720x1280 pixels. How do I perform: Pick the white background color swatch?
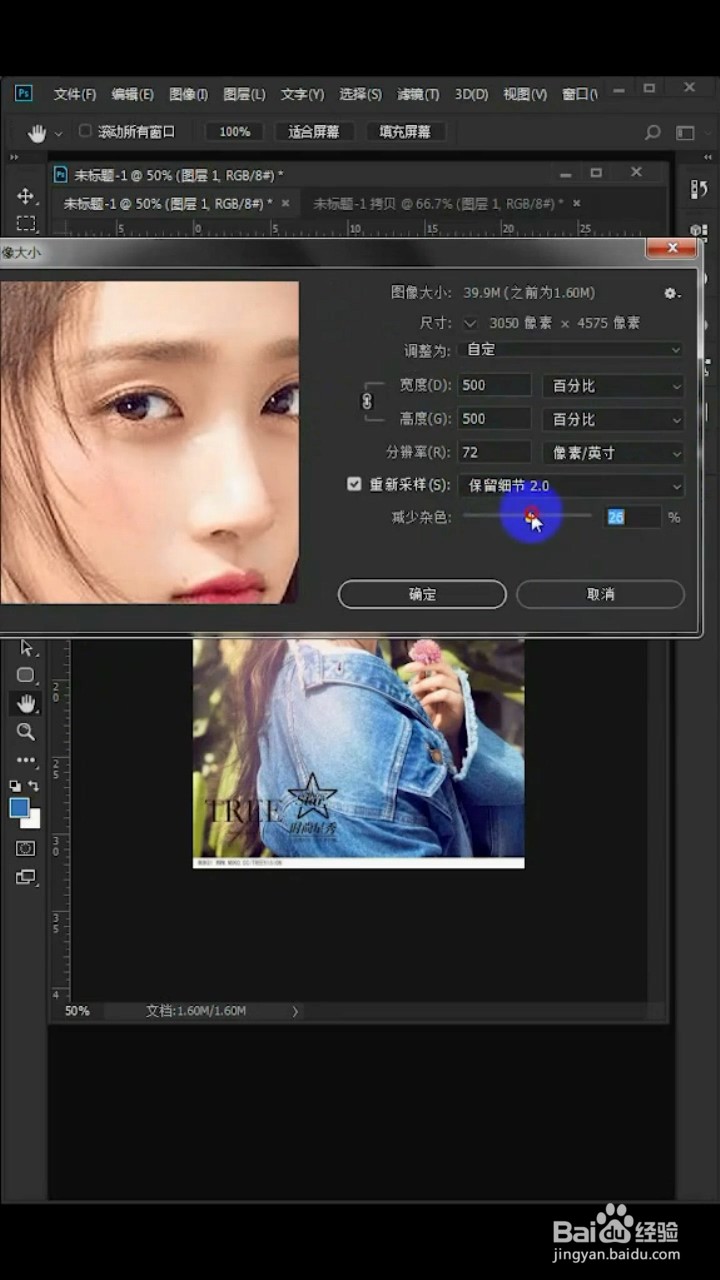click(x=33, y=821)
